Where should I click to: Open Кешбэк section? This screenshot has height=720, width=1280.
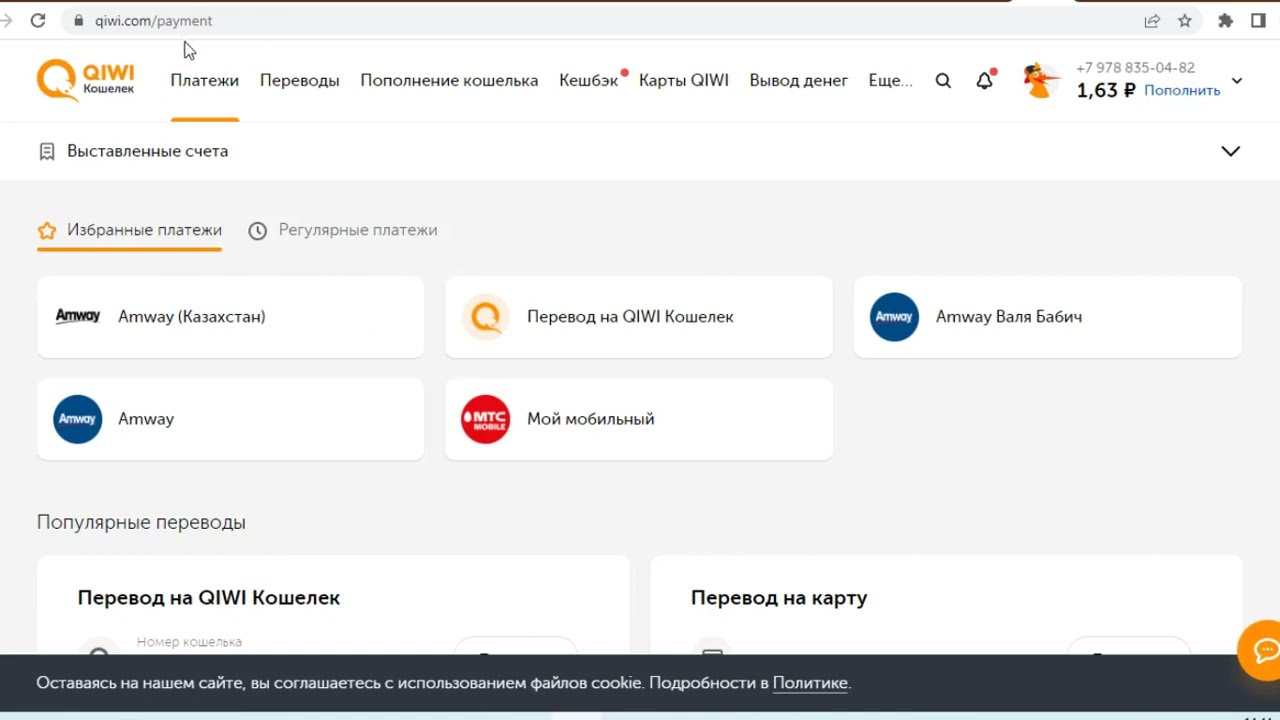pos(589,80)
